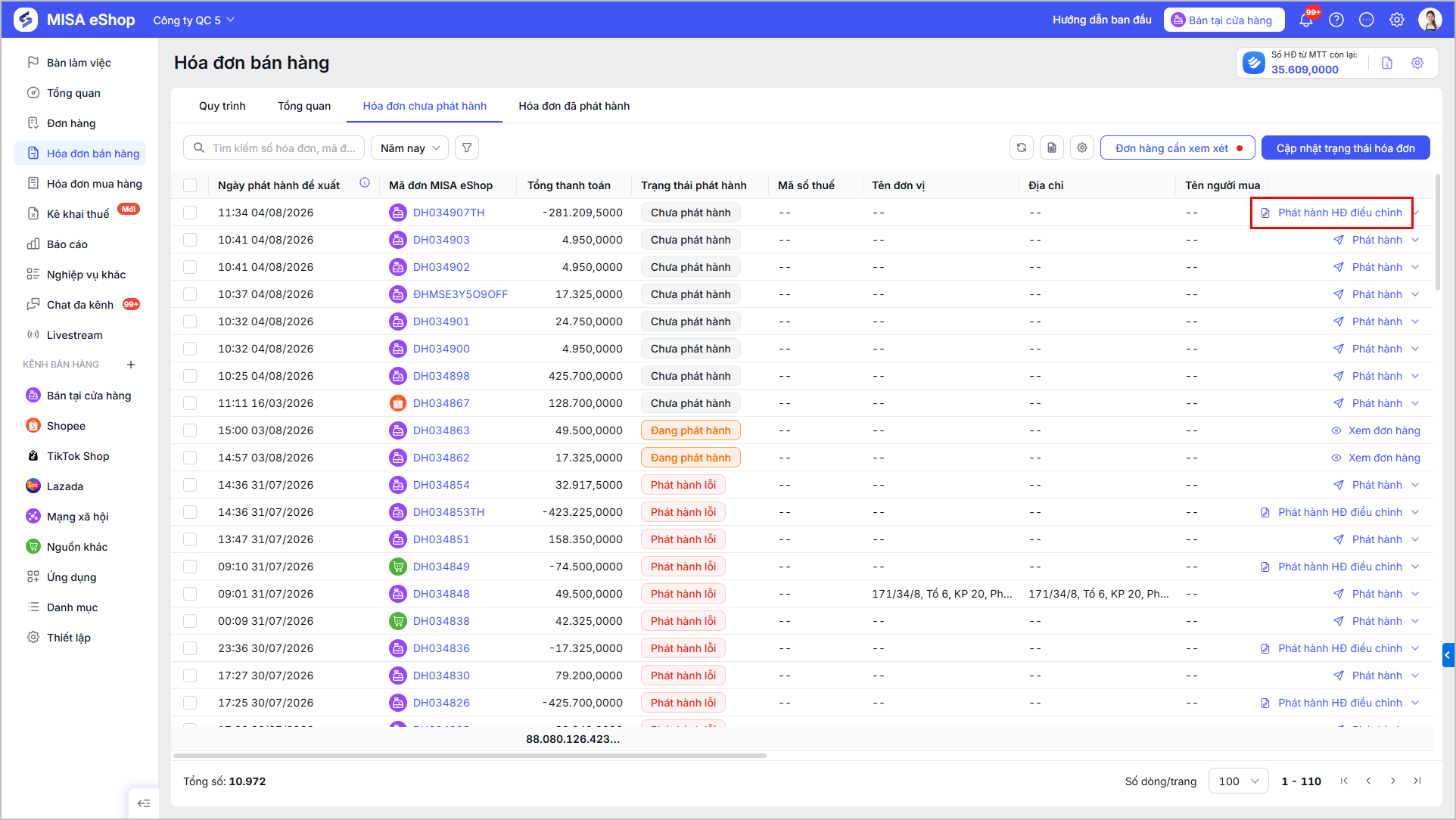Viewport: 1456px width, 820px height.
Task: Click info icon beside Ngày phát hành đề xuất
Action: click(365, 183)
